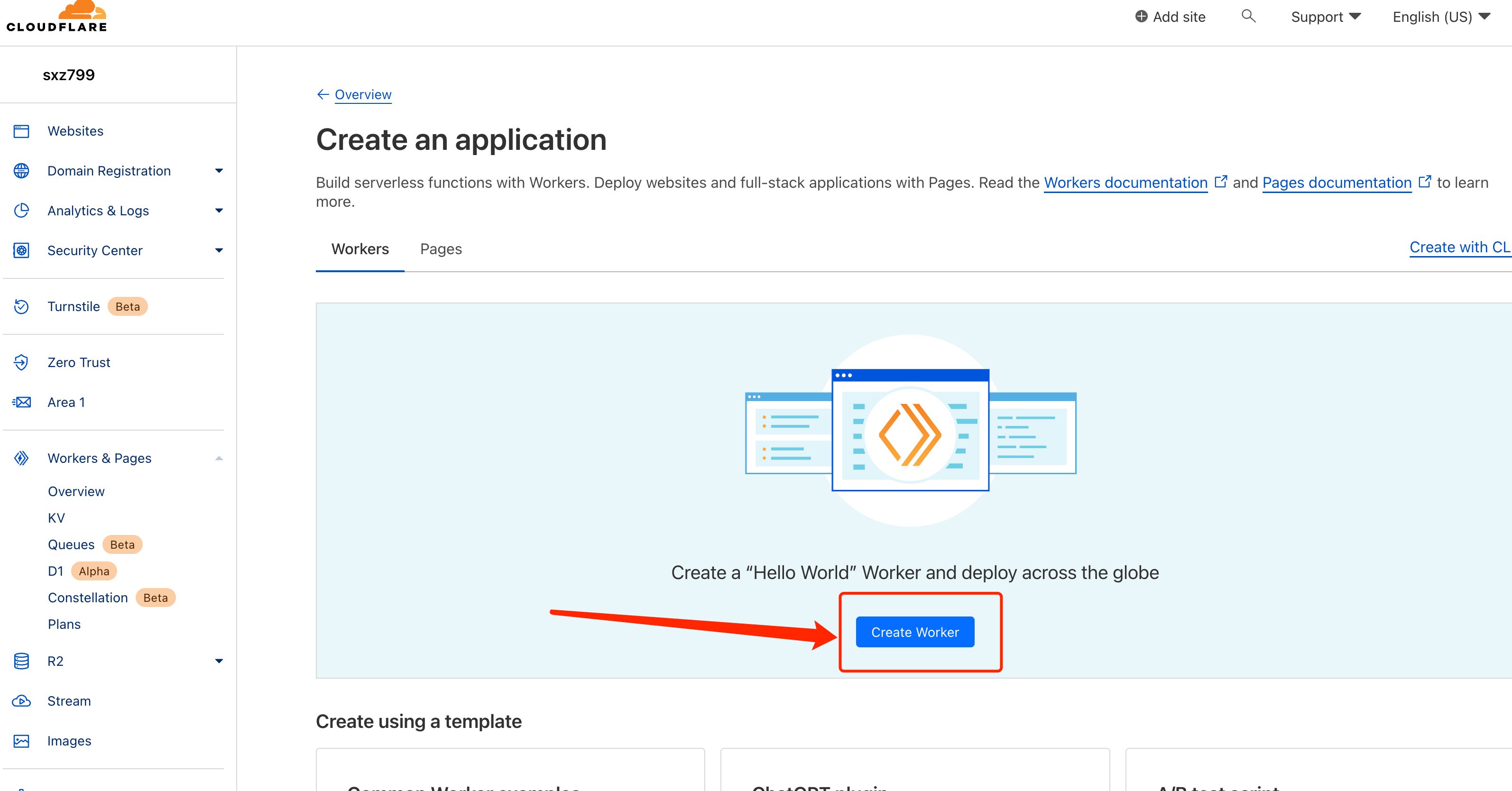
Task: Follow the Overview back link
Action: [363, 94]
